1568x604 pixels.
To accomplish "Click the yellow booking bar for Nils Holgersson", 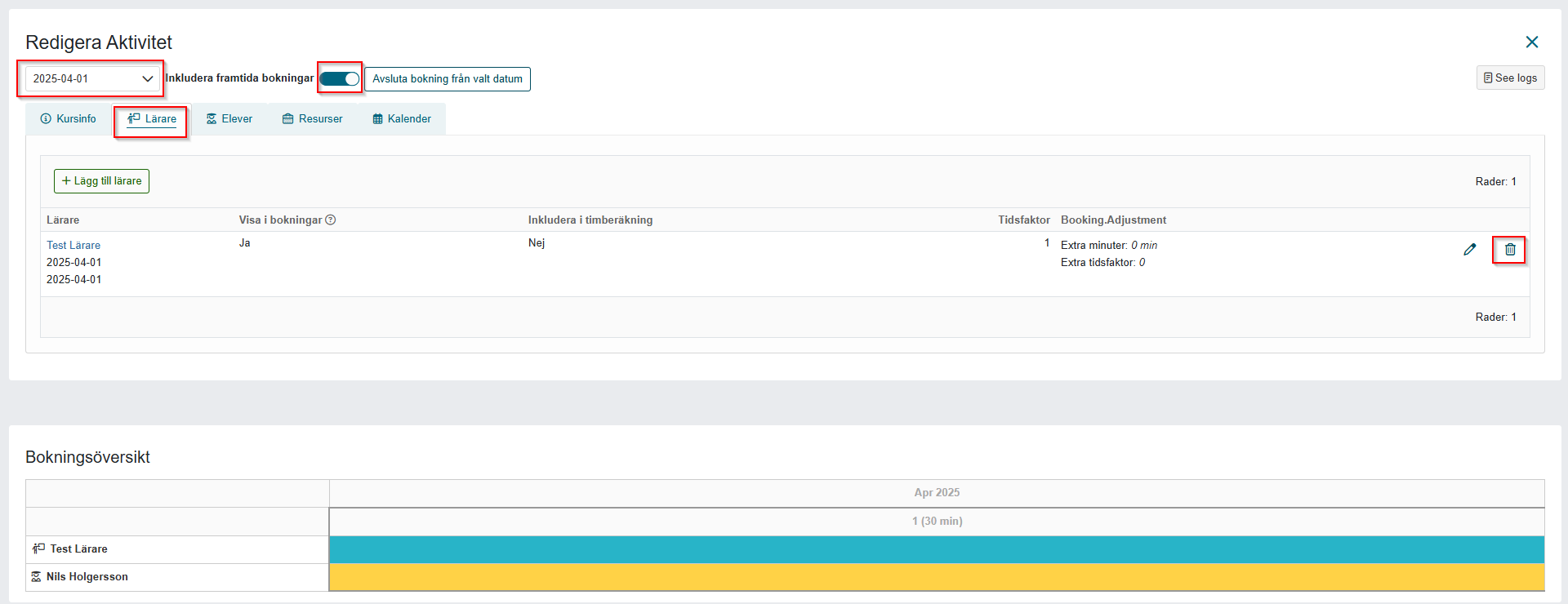I will [937, 577].
